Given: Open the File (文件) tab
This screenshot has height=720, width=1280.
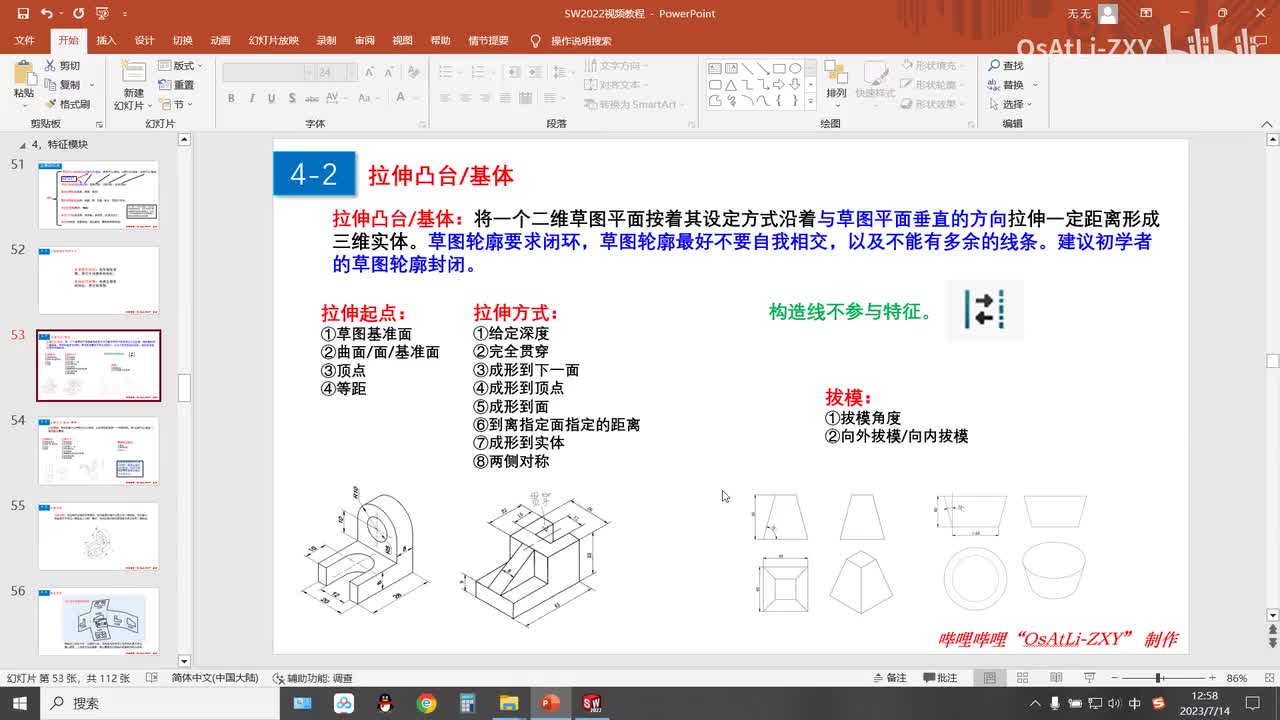Looking at the screenshot, I should tap(25, 41).
